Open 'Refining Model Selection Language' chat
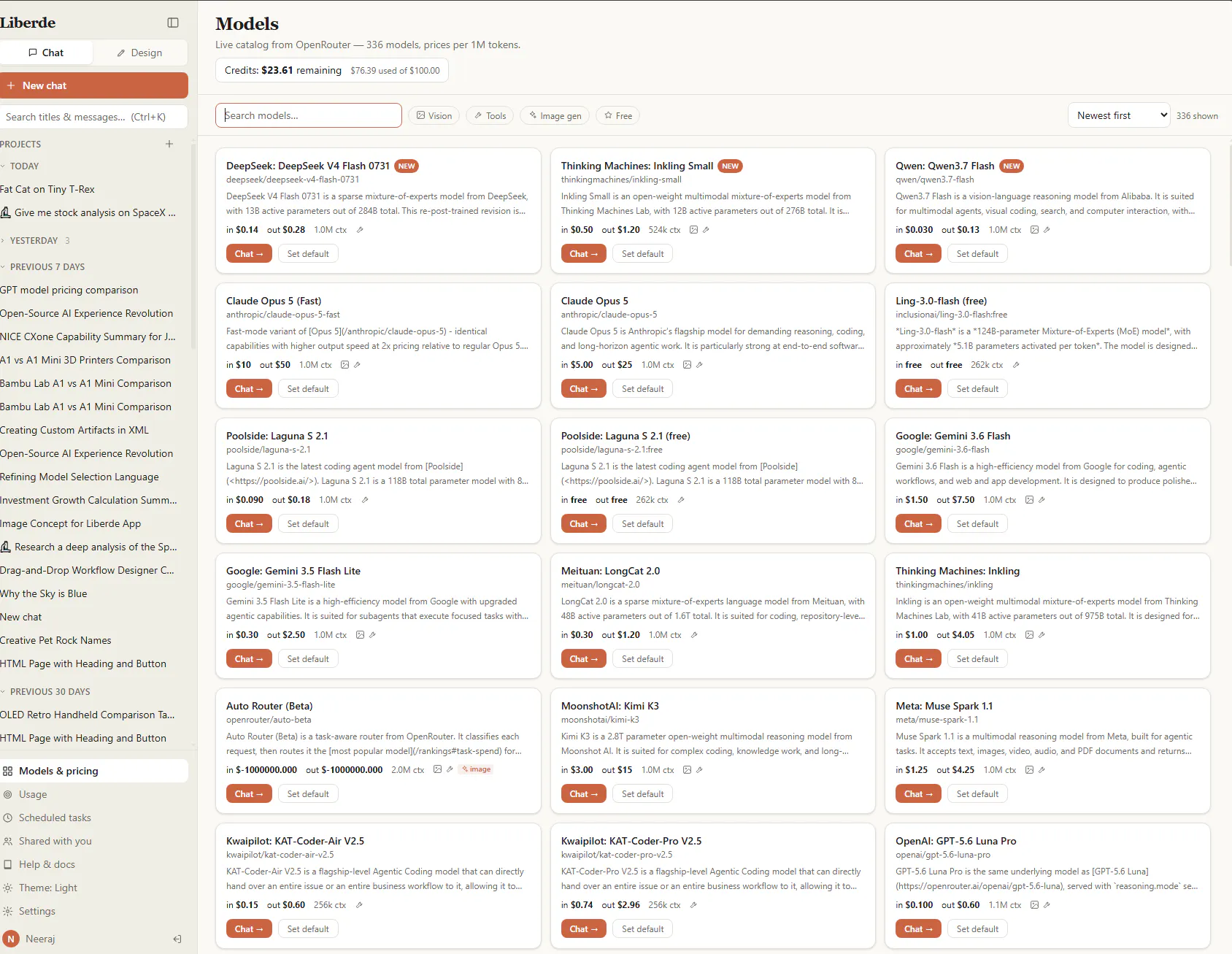This screenshot has width=1232, height=954. pyautogui.click(x=93, y=477)
